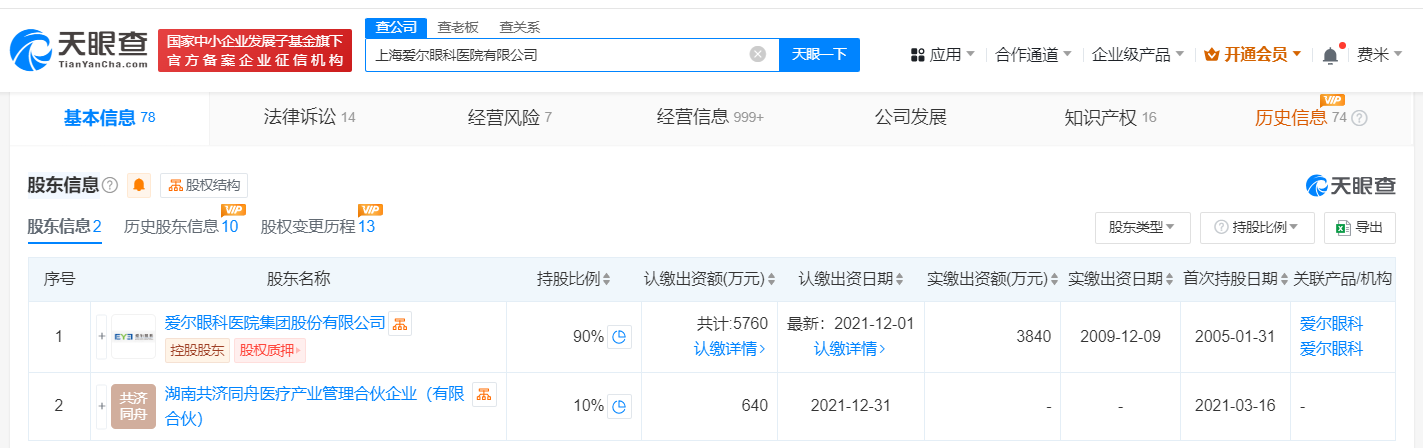Switch to the 知识产权 tab

(1110, 118)
